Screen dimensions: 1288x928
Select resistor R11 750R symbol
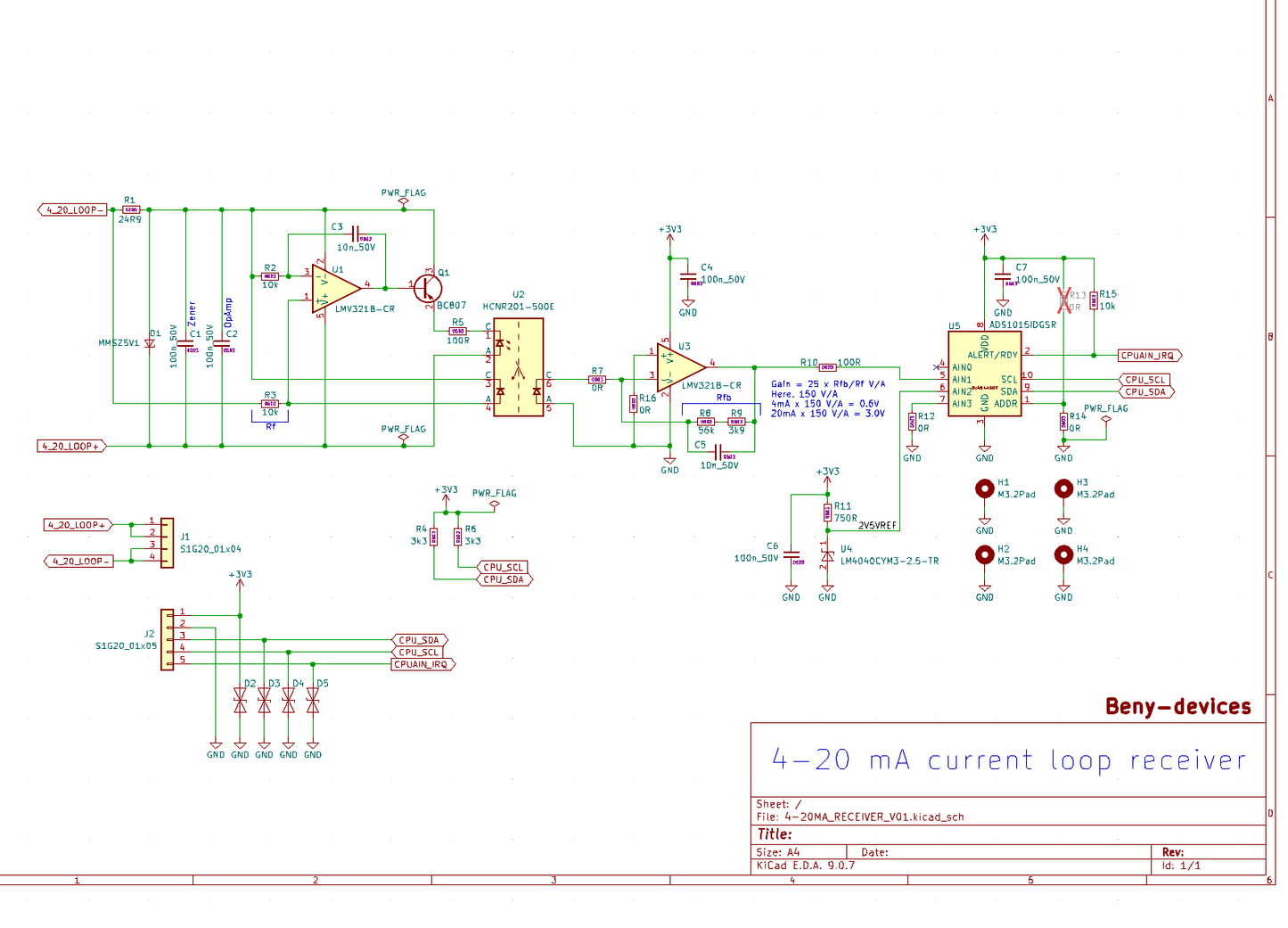(827, 513)
